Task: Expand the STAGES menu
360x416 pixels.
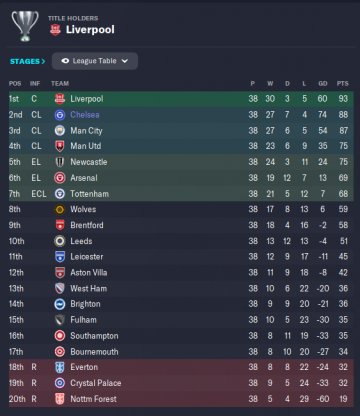Action: (28, 61)
